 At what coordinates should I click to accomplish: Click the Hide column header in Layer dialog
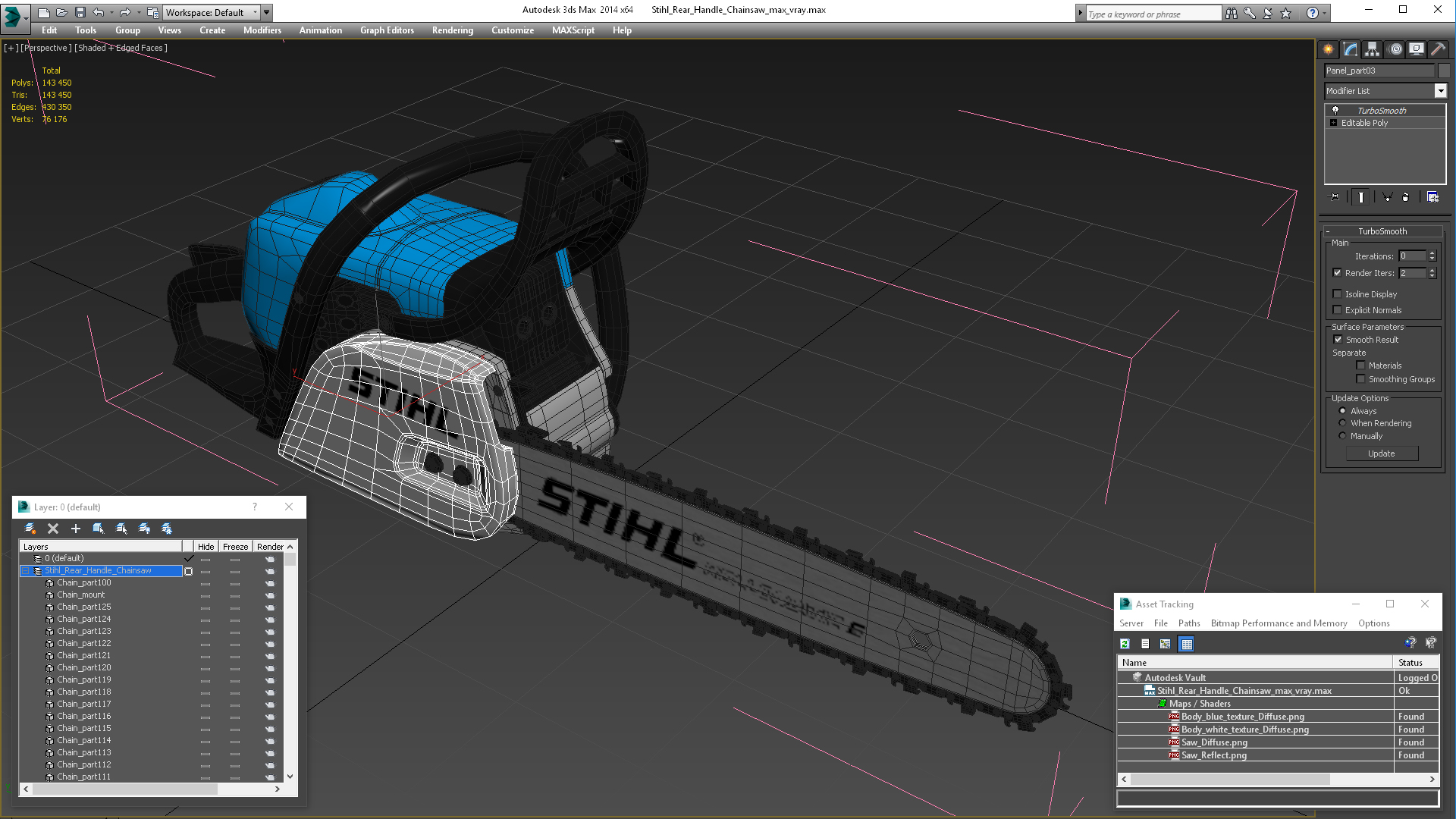click(206, 547)
